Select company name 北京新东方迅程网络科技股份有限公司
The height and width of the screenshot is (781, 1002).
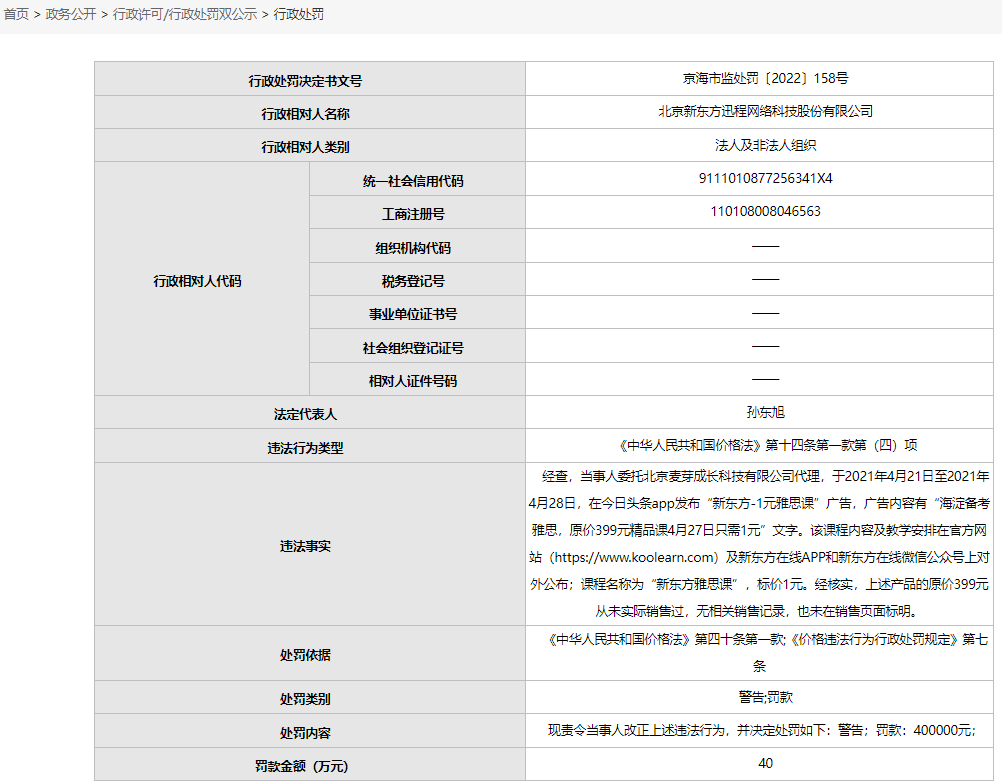(x=765, y=111)
